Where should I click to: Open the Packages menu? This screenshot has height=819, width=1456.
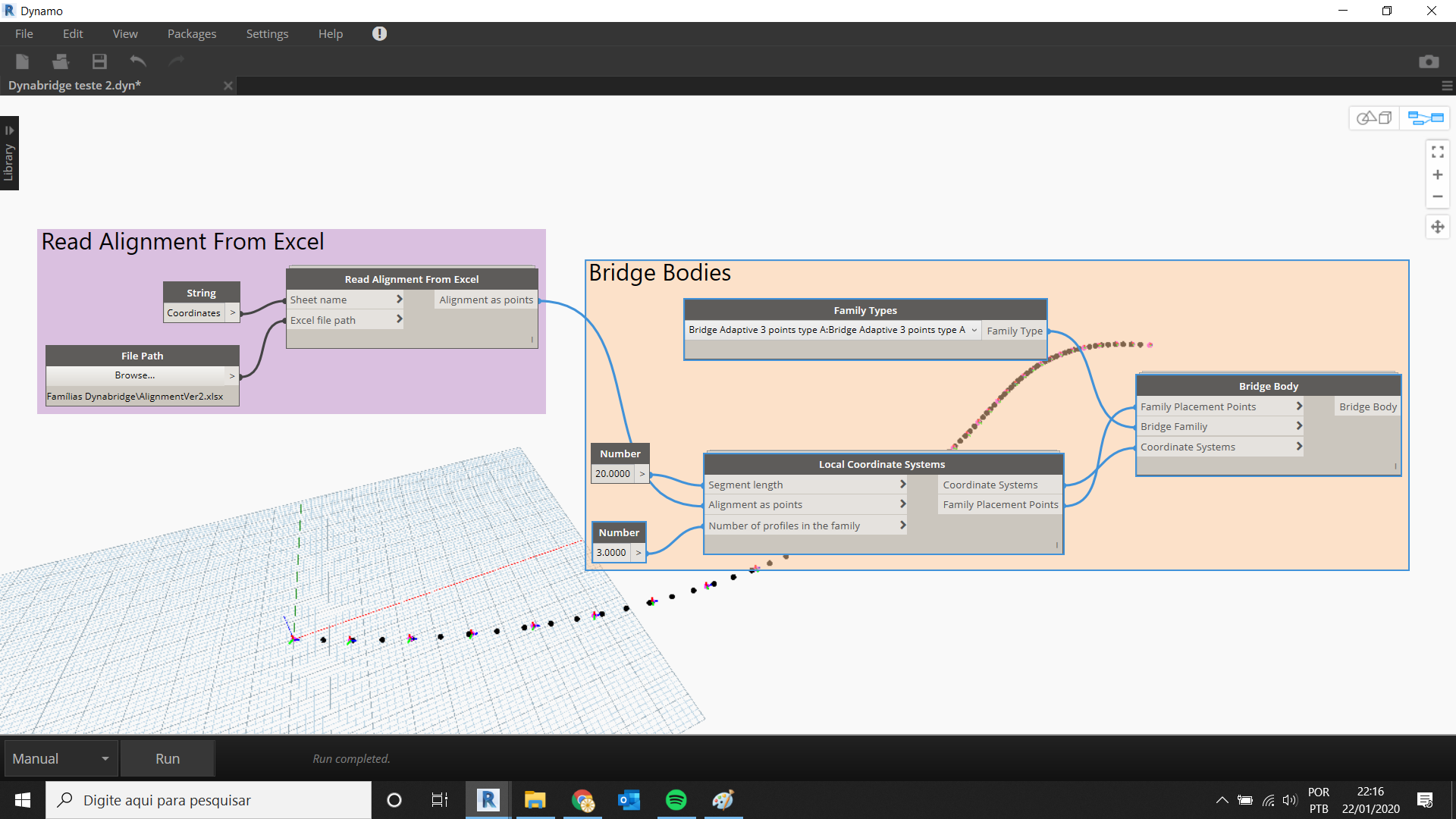point(191,34)
